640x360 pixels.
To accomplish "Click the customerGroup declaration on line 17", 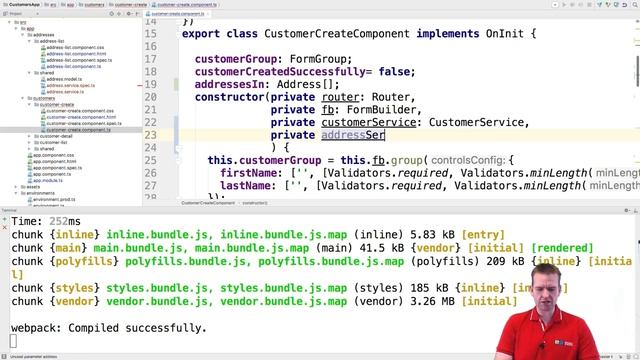I will (236, 59).
